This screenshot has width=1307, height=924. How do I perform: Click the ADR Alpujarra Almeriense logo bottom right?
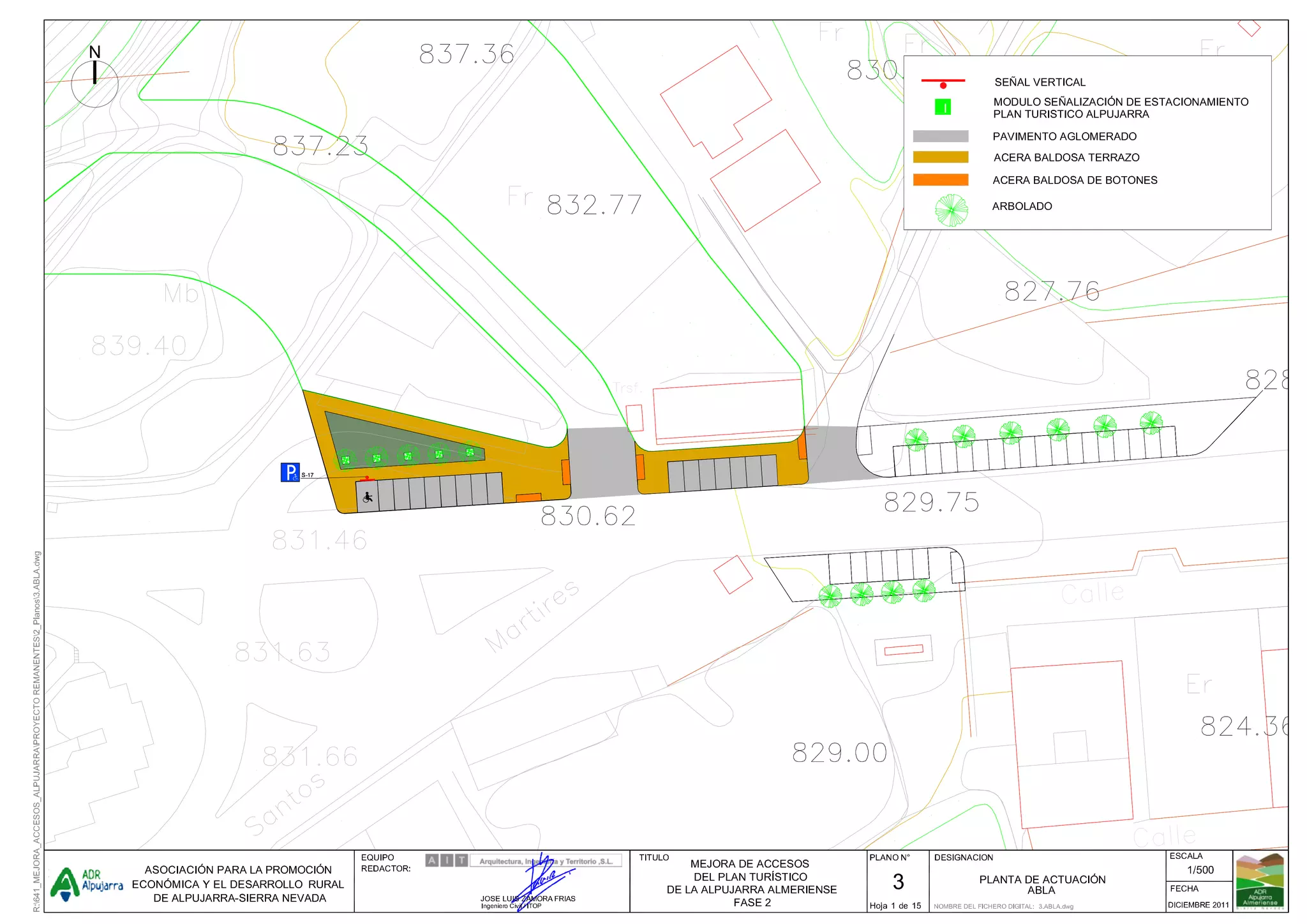tap(1259, 881)
